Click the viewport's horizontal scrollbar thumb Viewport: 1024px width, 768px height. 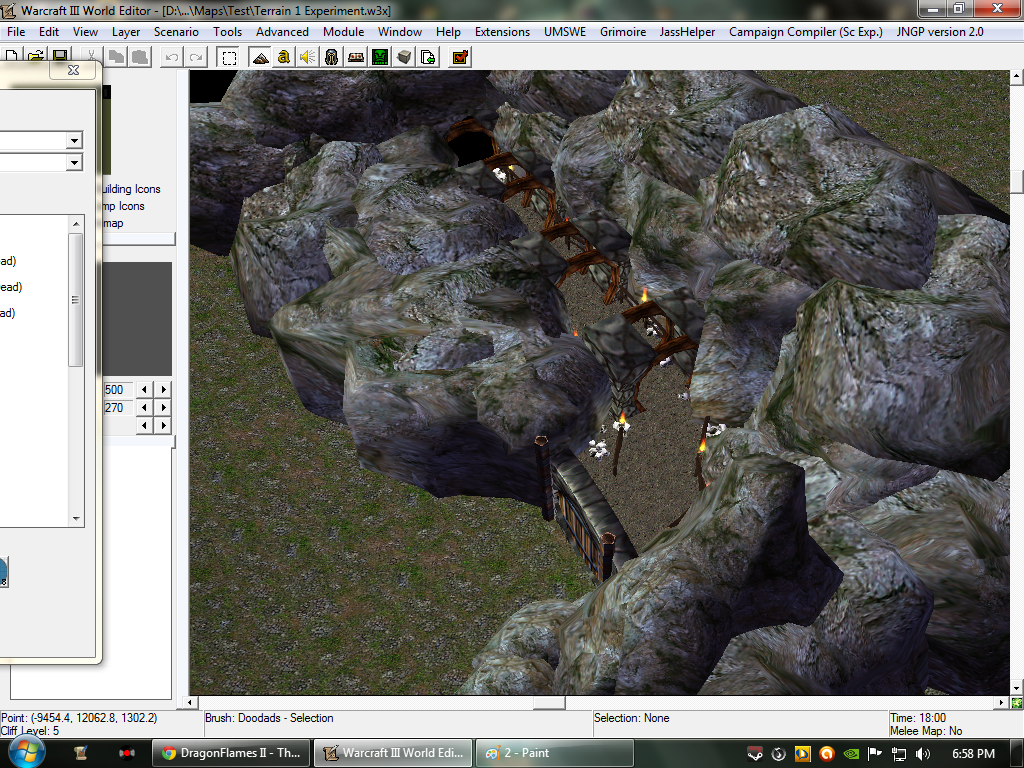pos(549,703)
